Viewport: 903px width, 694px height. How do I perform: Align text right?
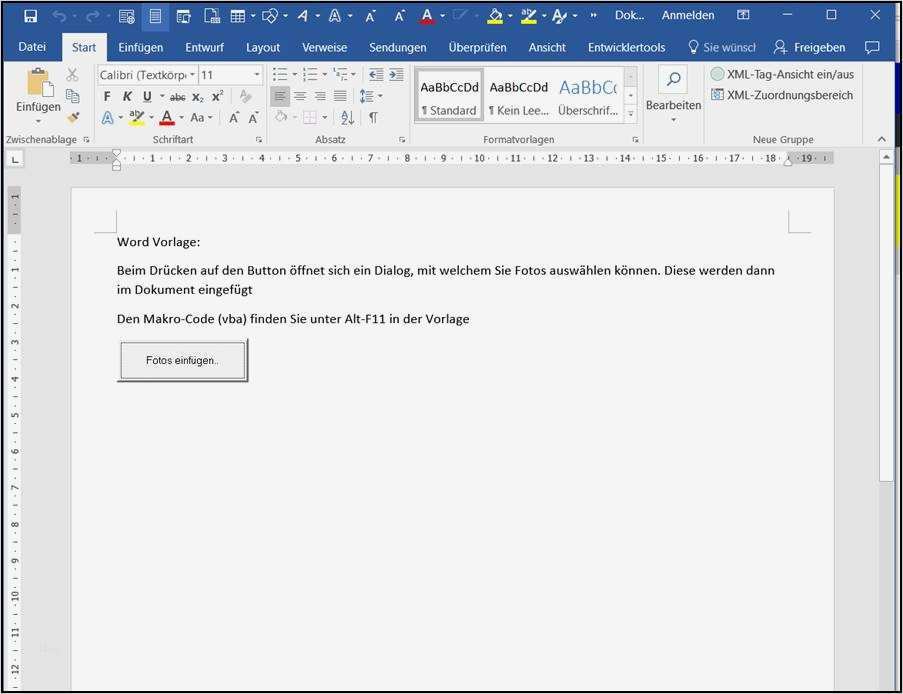(x=320, y=96)
